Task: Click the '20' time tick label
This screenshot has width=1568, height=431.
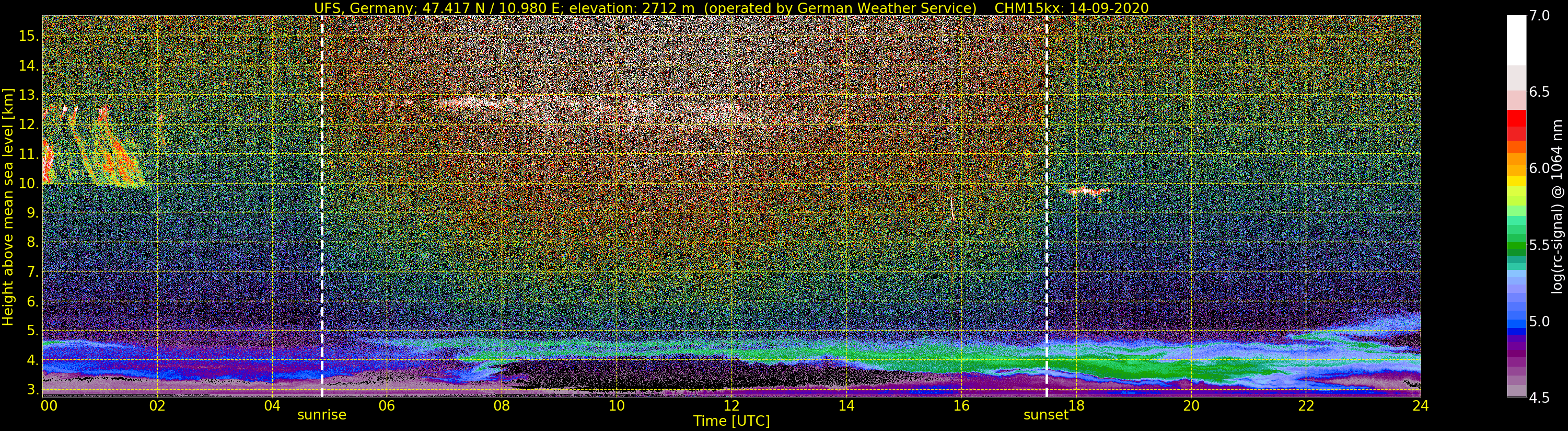Action: (x=1191, y=406)
